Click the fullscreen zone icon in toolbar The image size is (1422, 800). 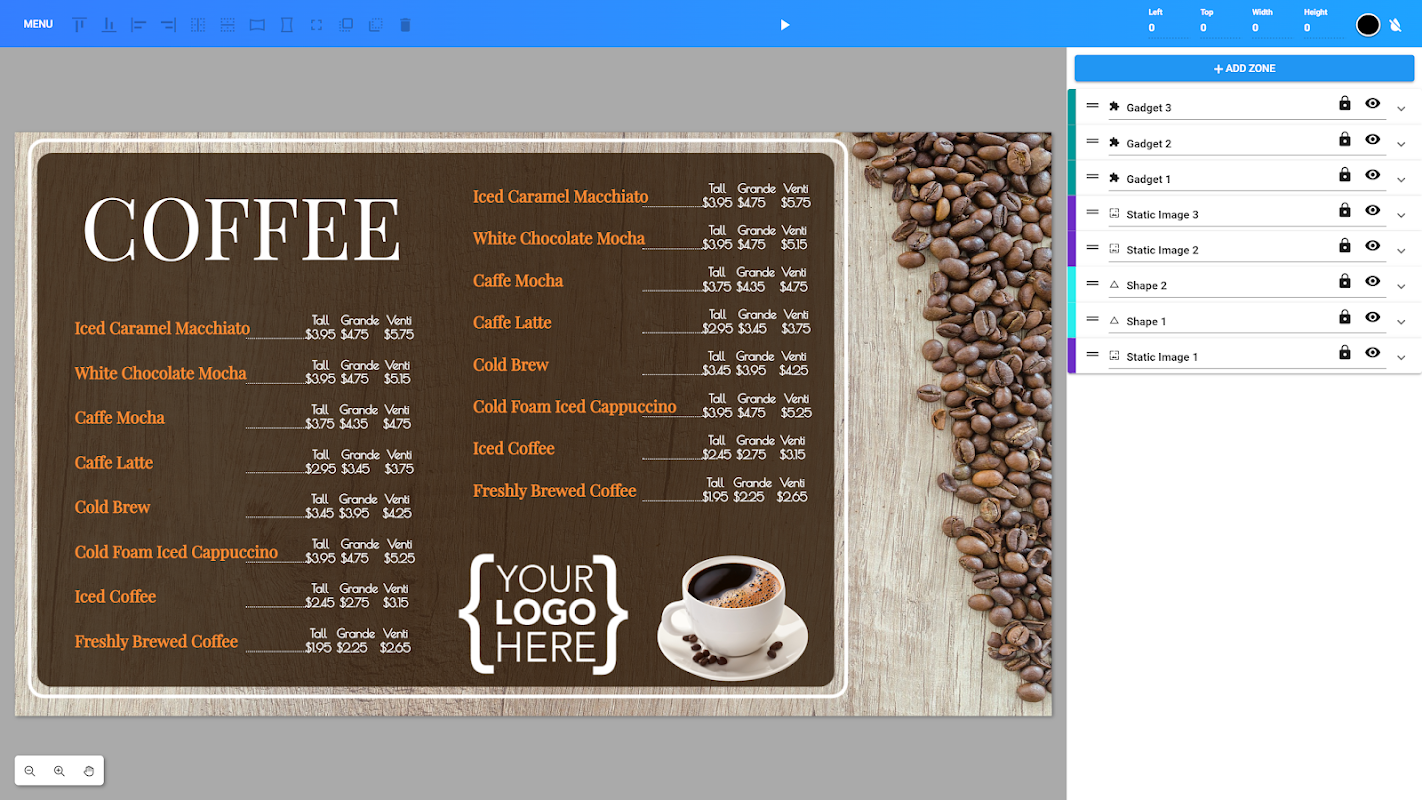click(x=316, y=24)
